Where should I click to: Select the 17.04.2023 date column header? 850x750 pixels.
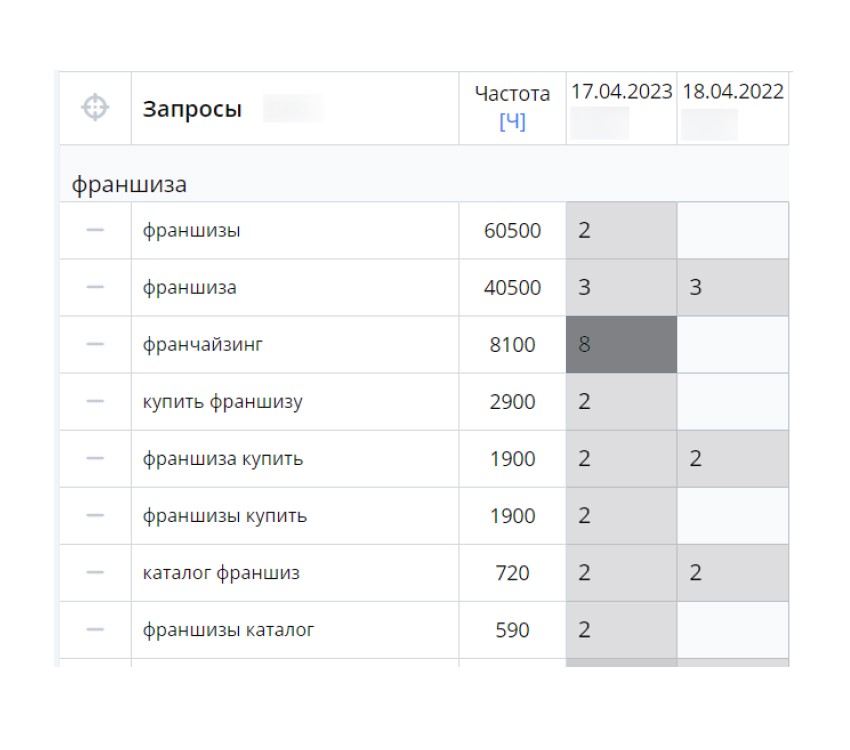(621, 92)
